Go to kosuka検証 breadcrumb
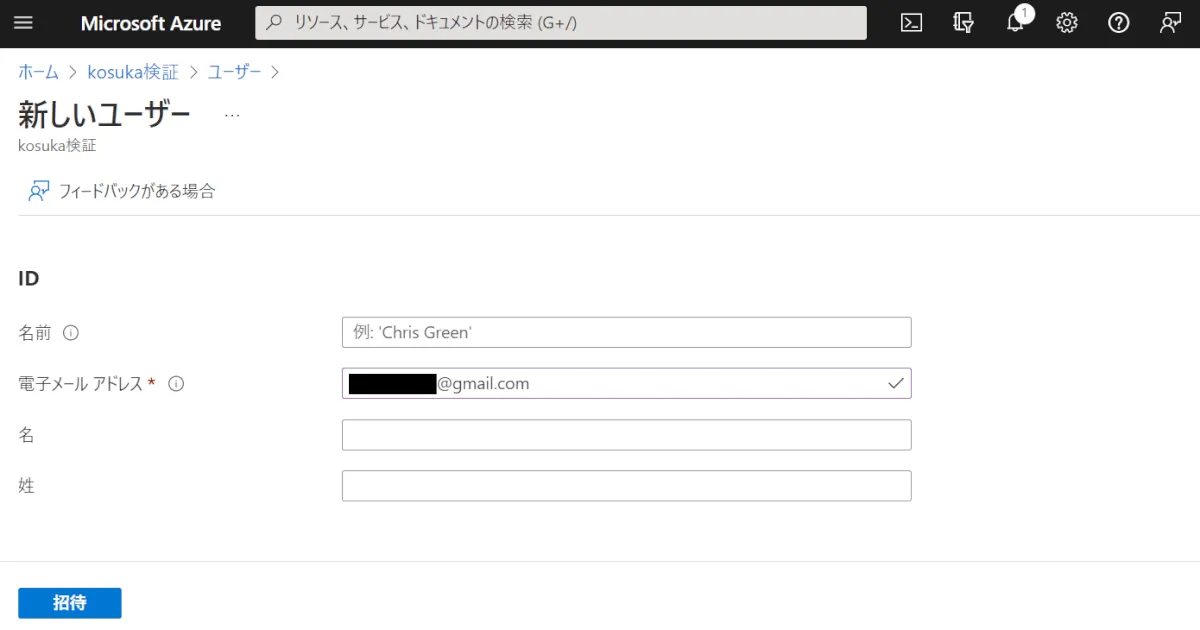Screen dimensions: 1200x630 click(x=133, y=72)
